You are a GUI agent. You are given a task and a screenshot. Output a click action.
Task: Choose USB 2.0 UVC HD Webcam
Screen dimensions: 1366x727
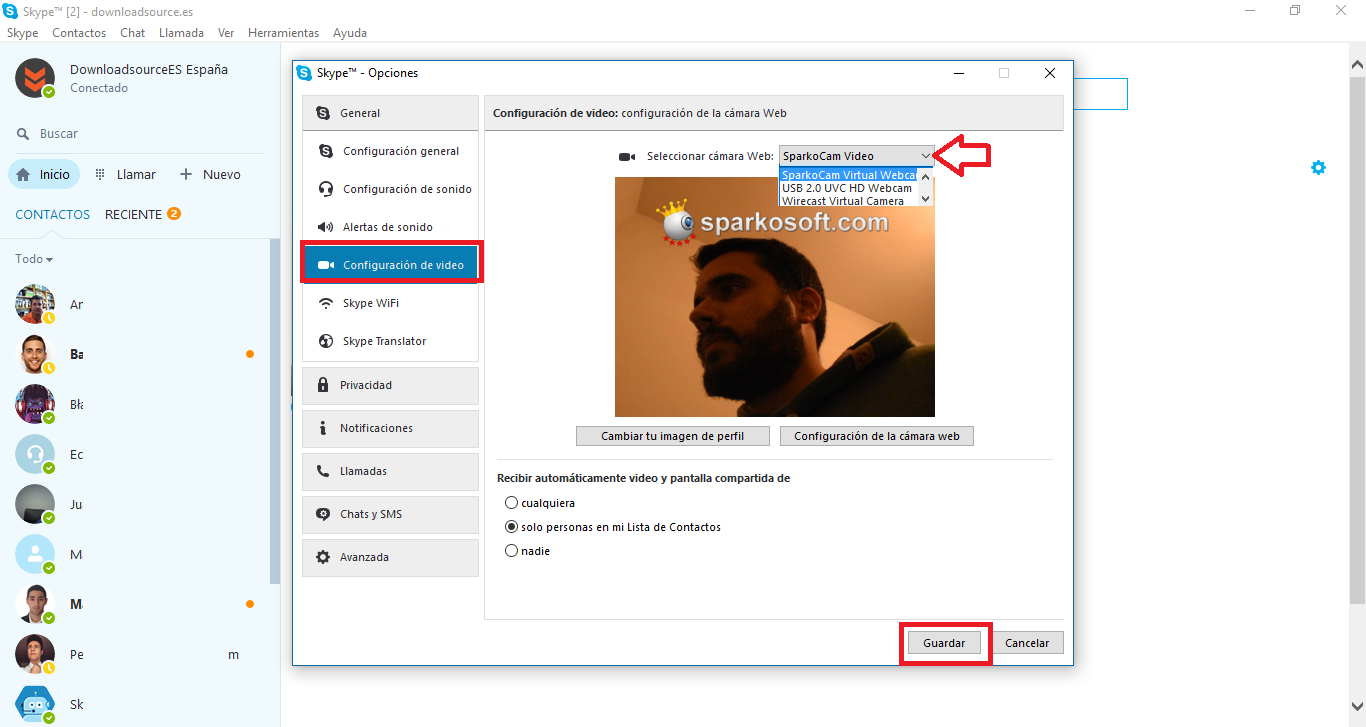[x=849, y=188]
